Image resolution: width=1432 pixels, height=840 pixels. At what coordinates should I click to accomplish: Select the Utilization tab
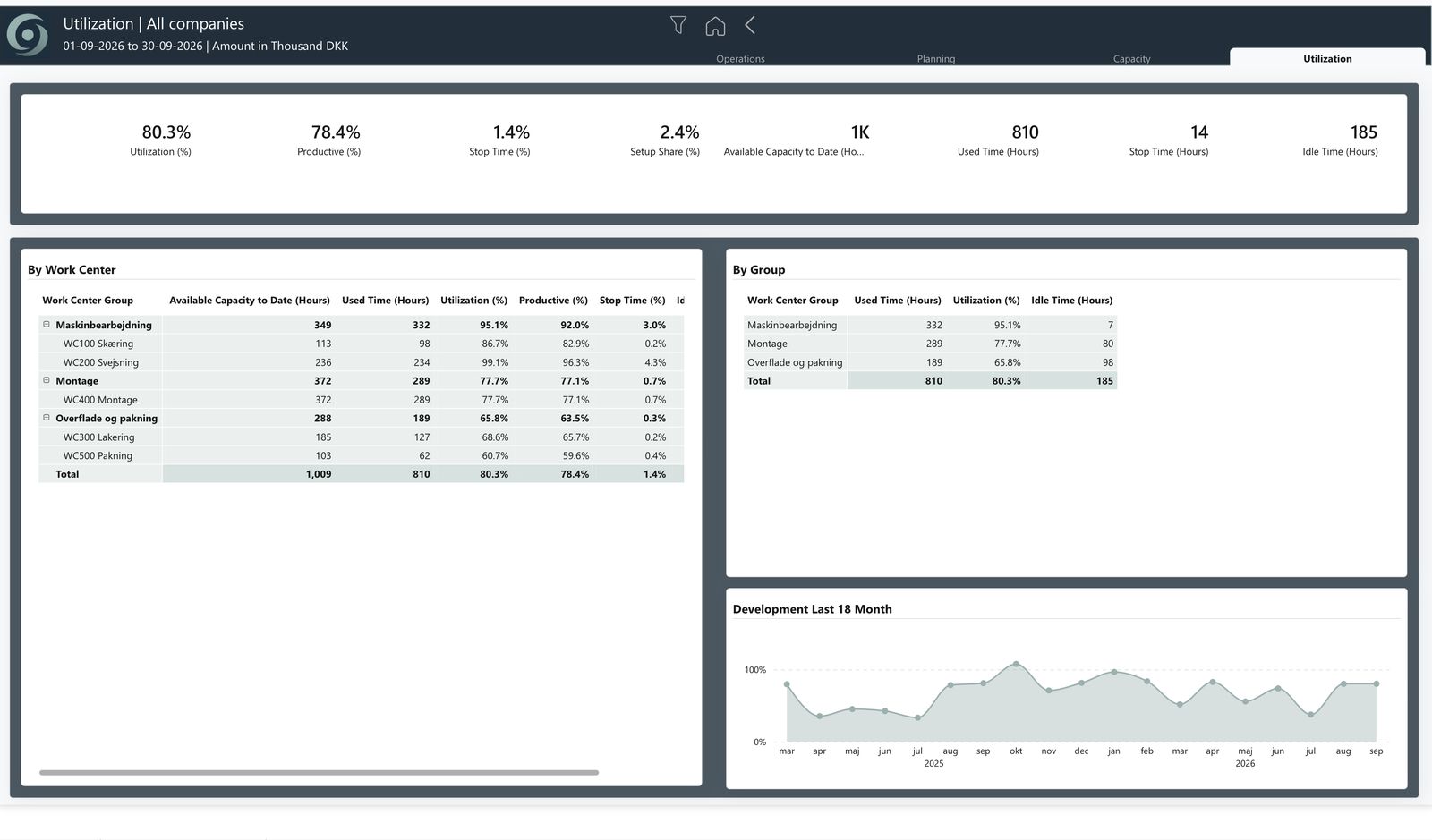click(x=1327, y=58)
